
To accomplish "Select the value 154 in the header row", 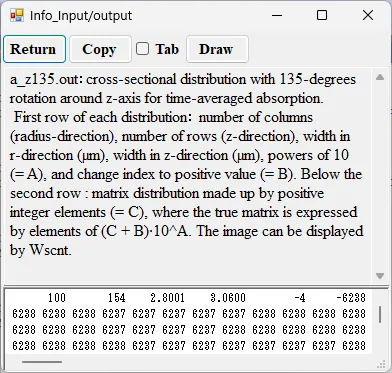I will pyautogui.click(x=116, y=298).
